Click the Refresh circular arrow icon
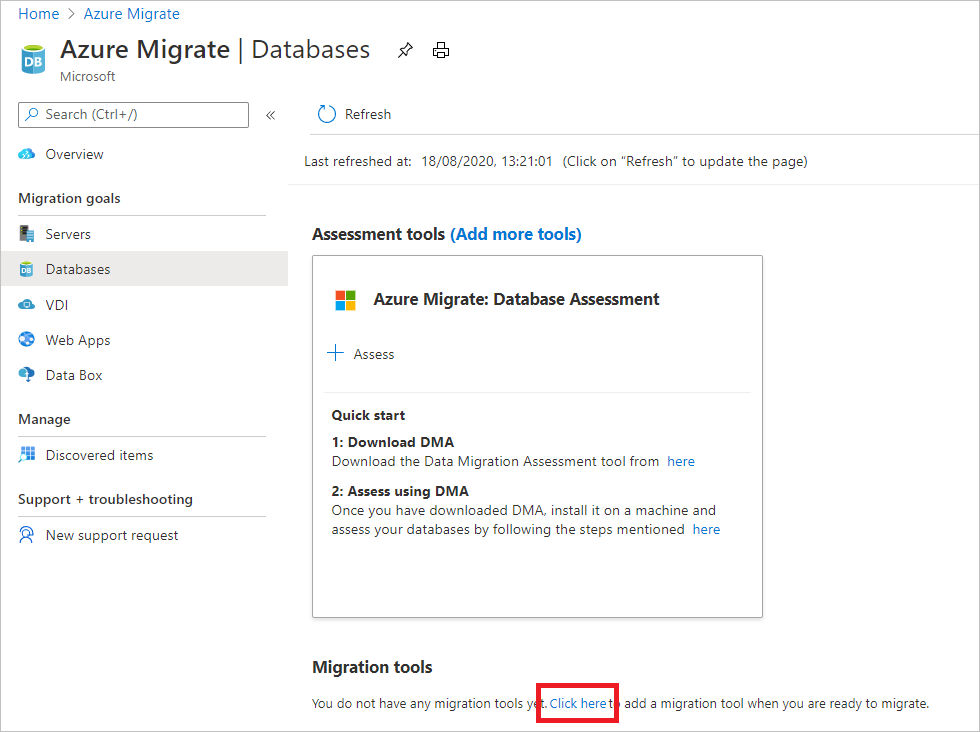This screenshot has height=732, width=980. pos(326,114)
